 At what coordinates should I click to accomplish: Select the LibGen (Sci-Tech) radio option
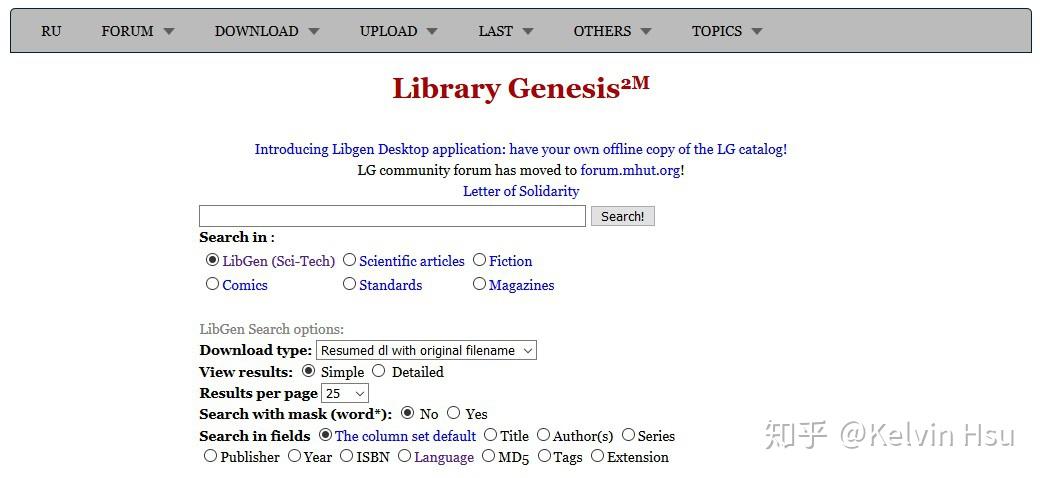pyautogui.click(x=212, y=260)
